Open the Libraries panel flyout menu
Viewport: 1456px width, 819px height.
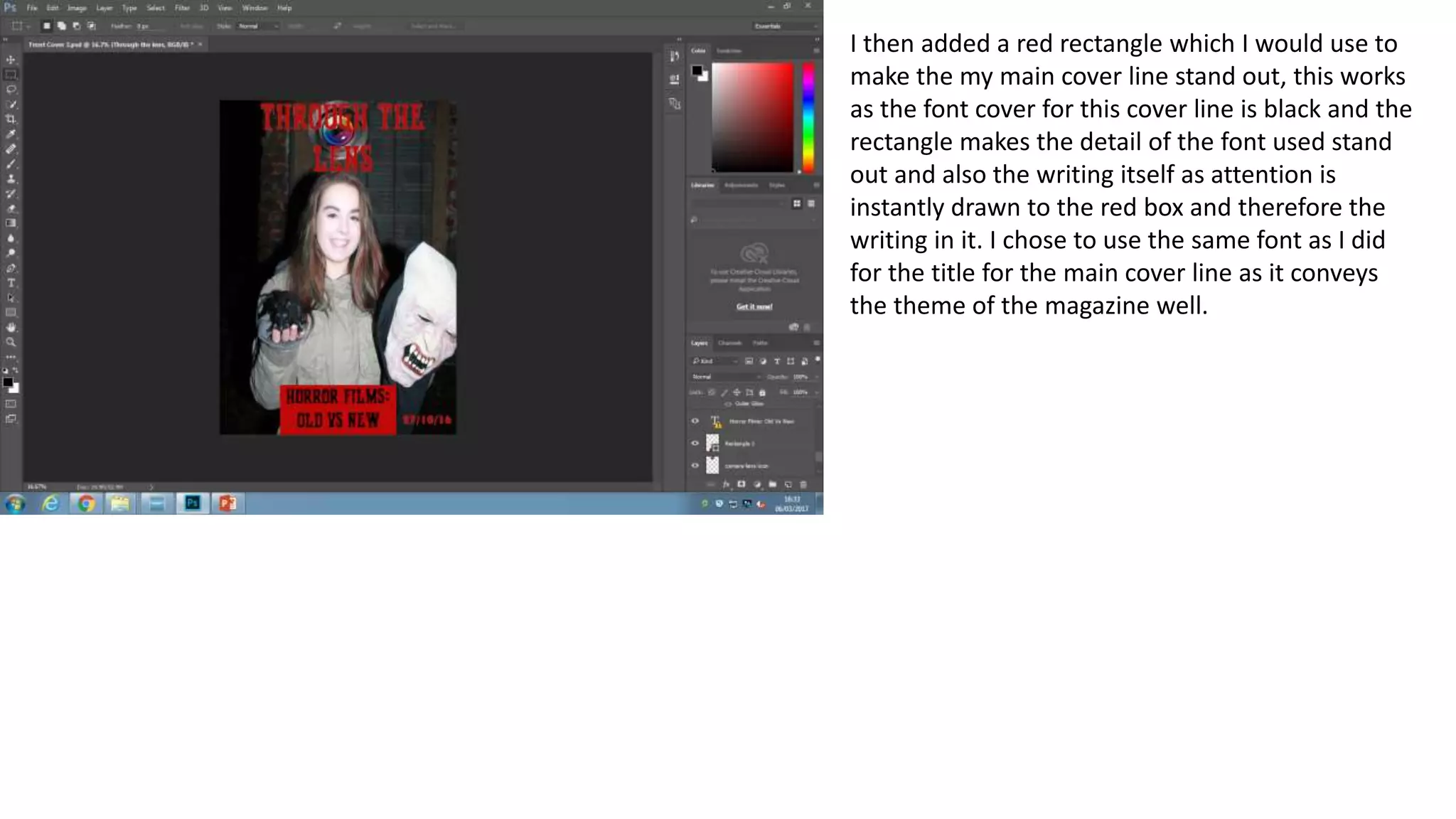coord(816,185)
